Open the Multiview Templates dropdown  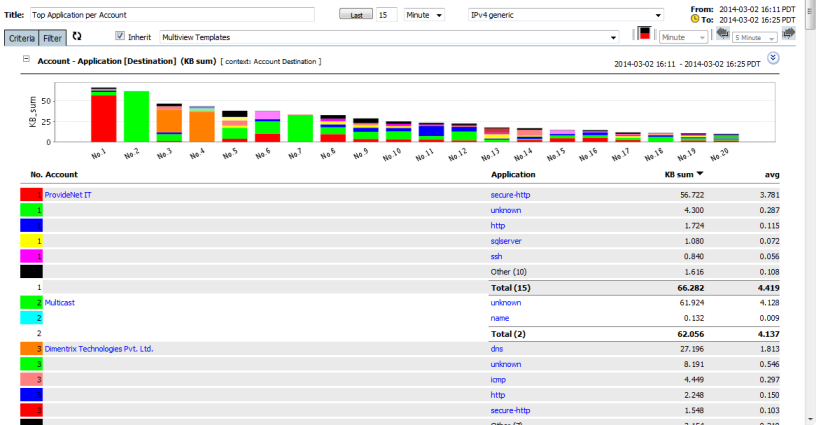click(x=389, y=37)
